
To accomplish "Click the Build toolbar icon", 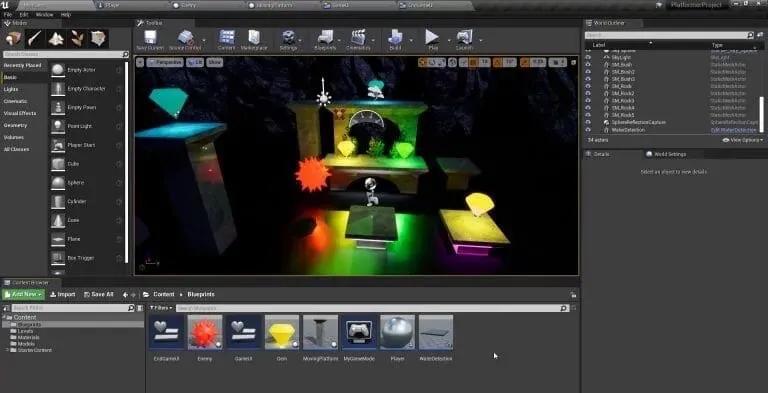I will point(395,39).
